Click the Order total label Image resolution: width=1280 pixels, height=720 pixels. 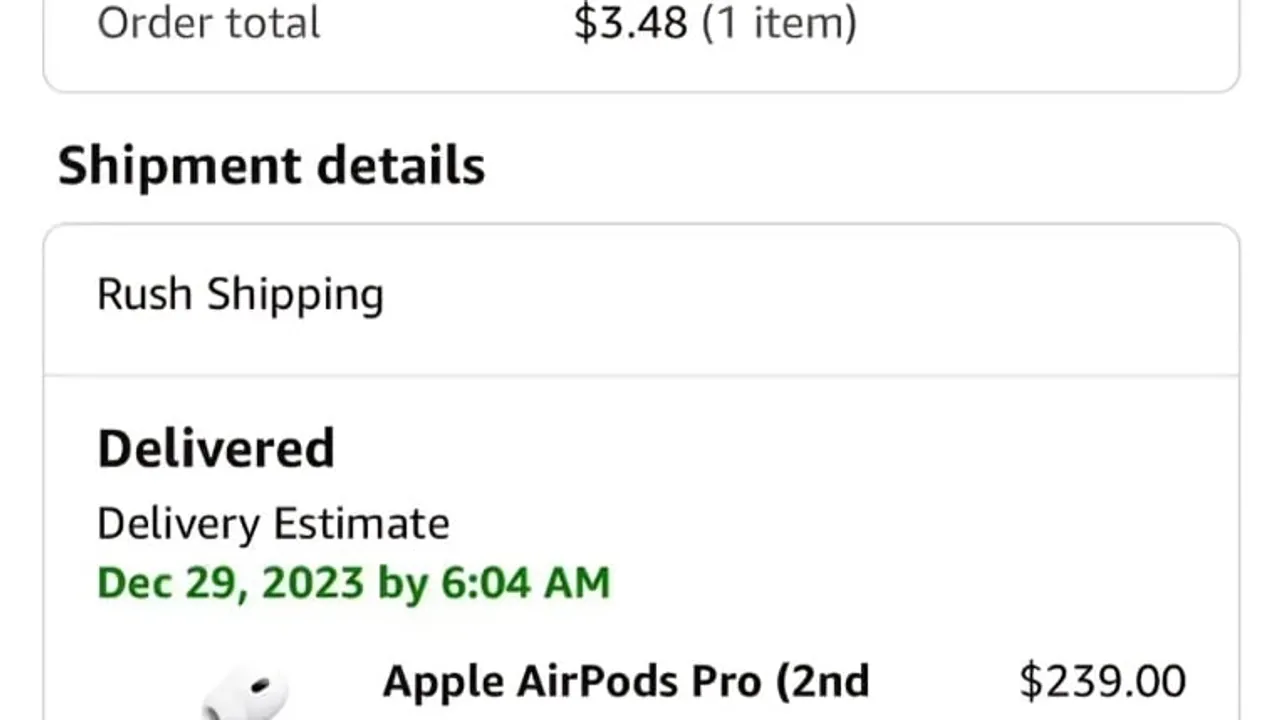(x=209, y=22)
